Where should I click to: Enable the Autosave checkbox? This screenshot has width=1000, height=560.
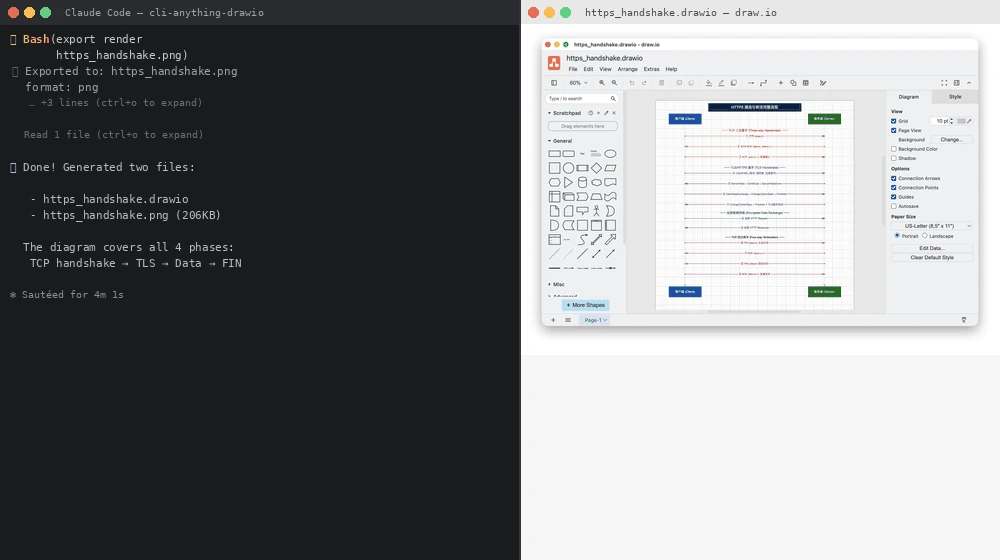[893, 206]
